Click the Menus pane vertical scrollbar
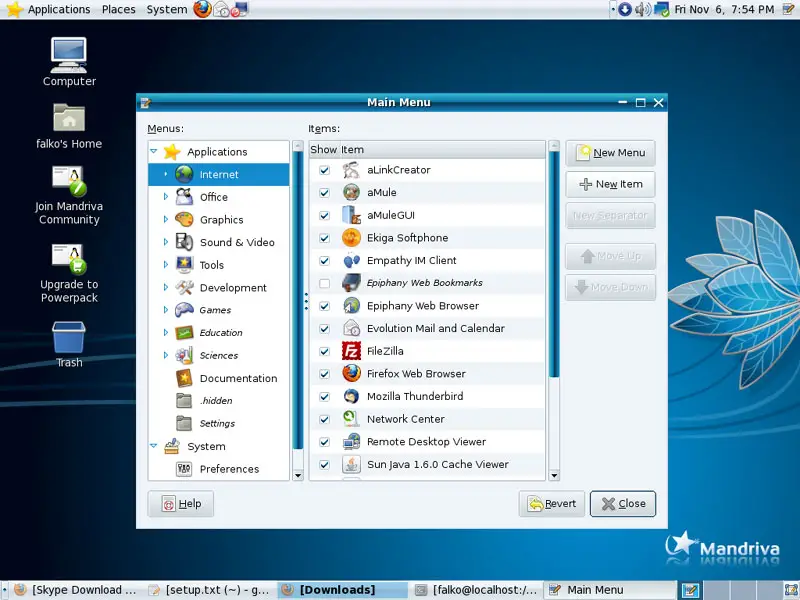The width and height of the screenshot is (800, 600). (298, 300)
